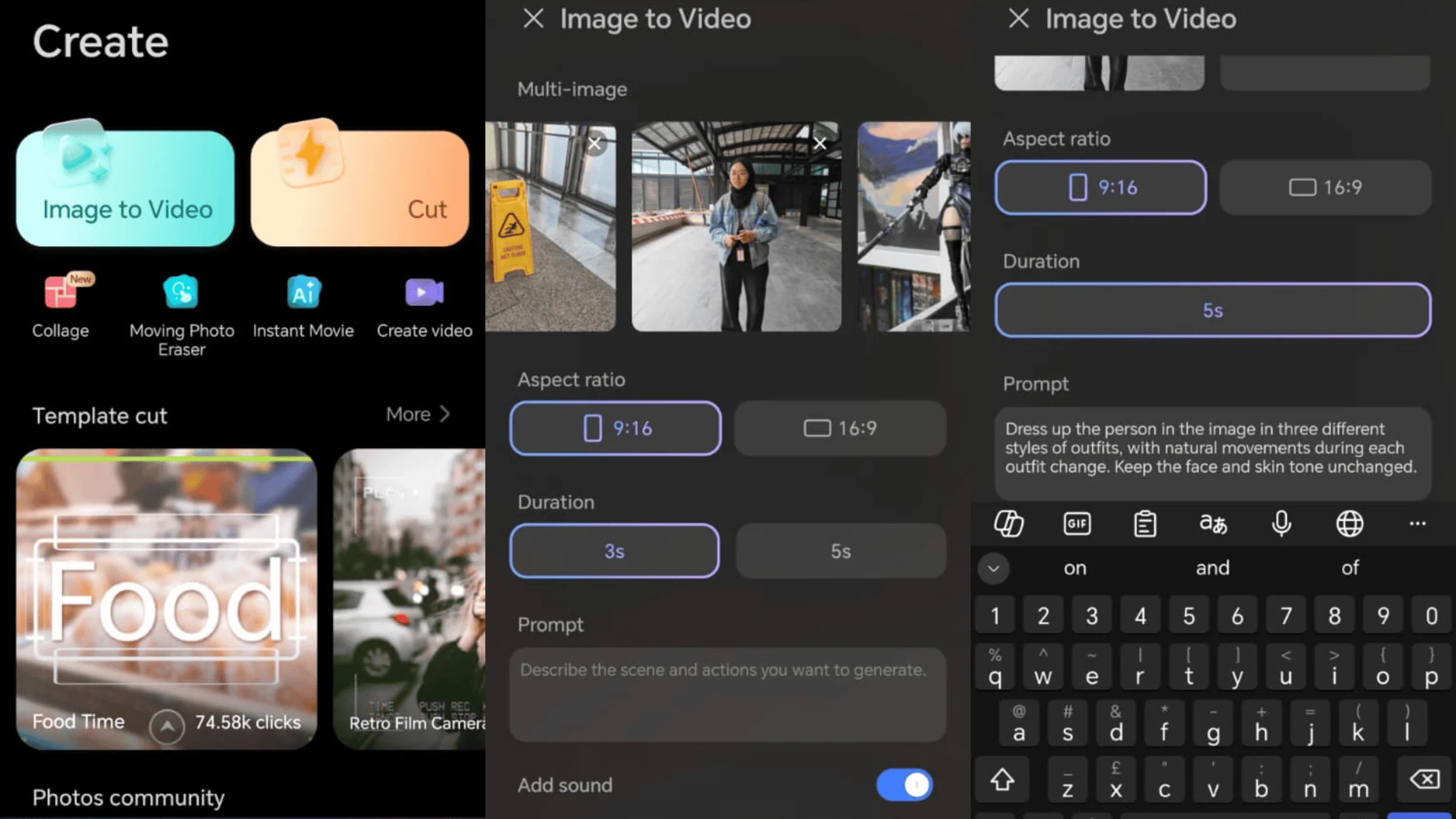Open the orange Cut card
The image size is (1456, 819).
360,189
